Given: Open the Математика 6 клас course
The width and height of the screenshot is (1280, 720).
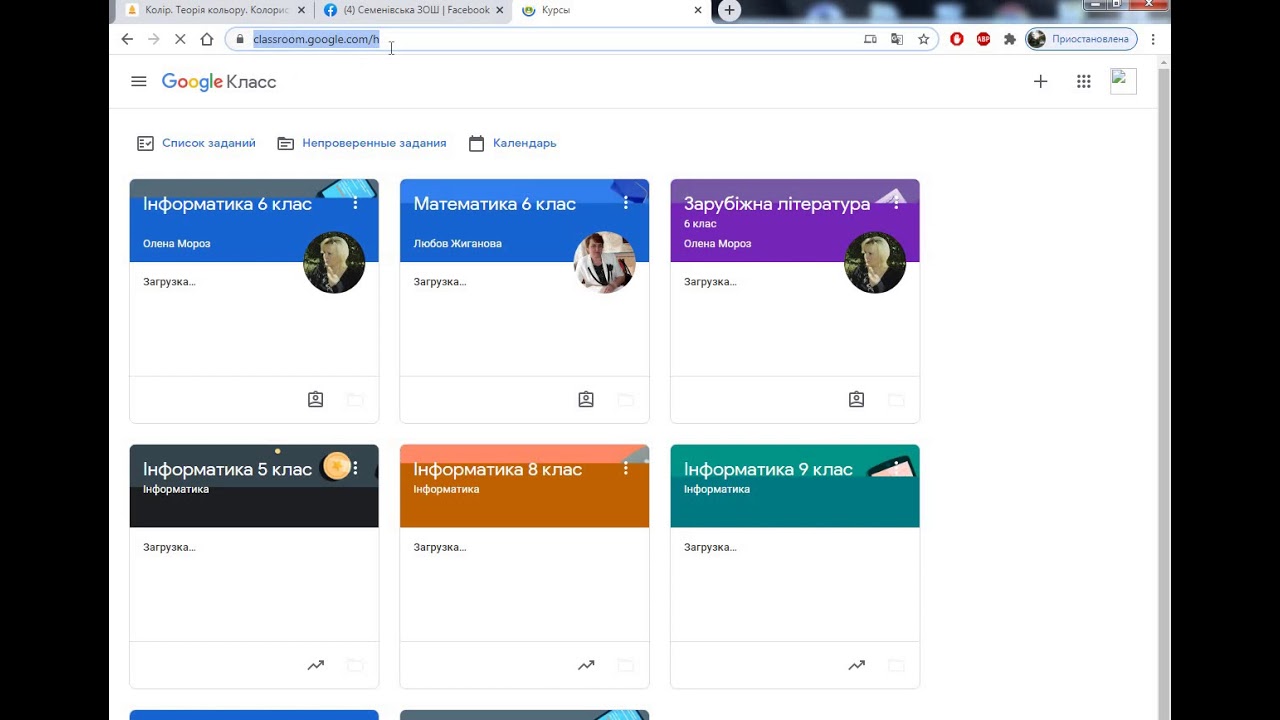Looking at the screenshot, I should pos(494,204).
